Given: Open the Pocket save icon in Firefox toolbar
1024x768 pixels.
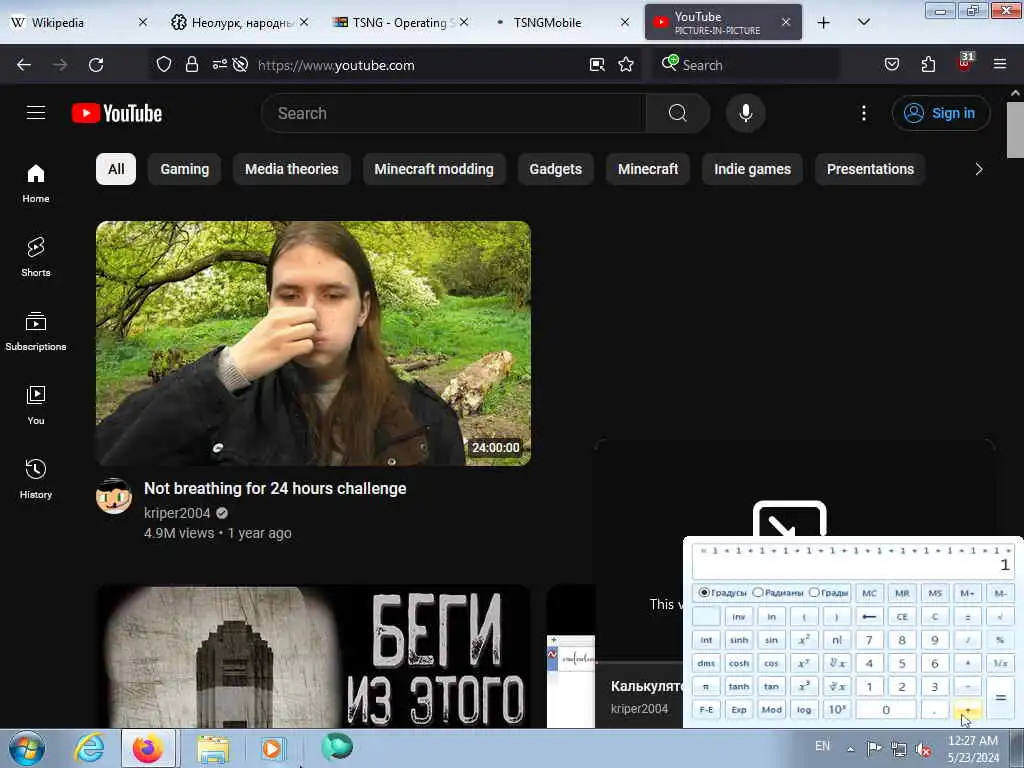Looking at the screenshot, I should (891, 65).
